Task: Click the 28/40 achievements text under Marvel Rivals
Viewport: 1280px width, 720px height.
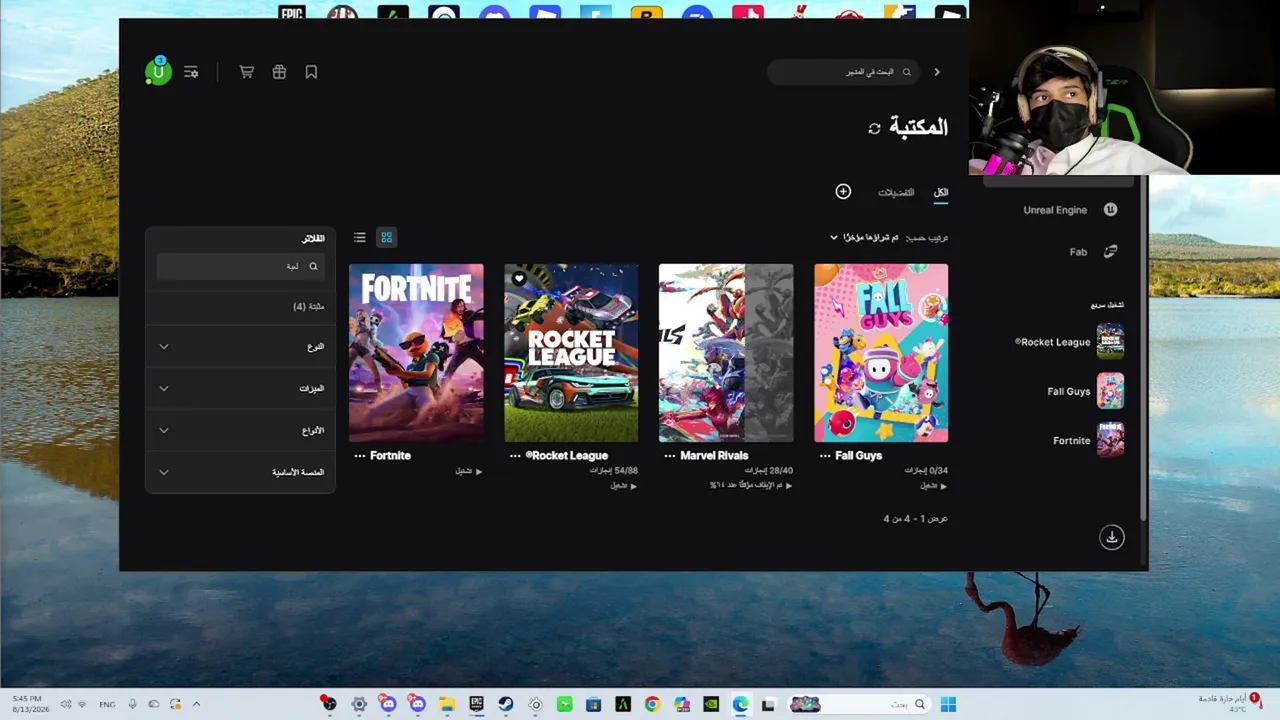Action: [x=769, y=470]
